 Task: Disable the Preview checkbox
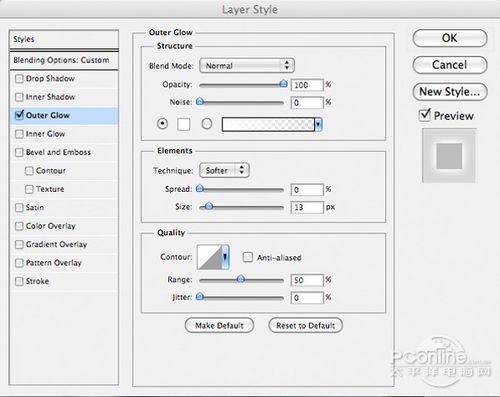pos(425,115)
